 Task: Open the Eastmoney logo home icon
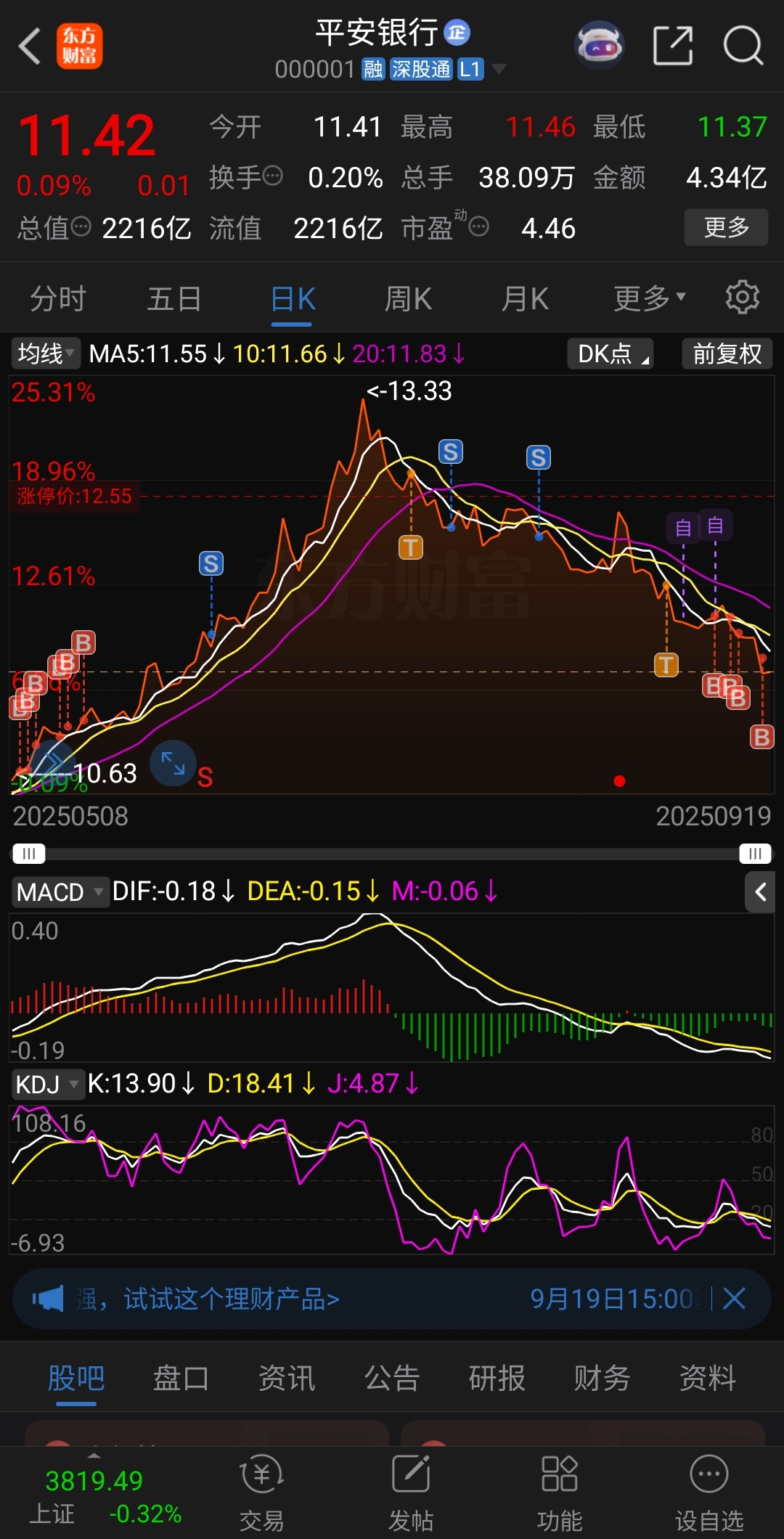(x=80, y=46)
